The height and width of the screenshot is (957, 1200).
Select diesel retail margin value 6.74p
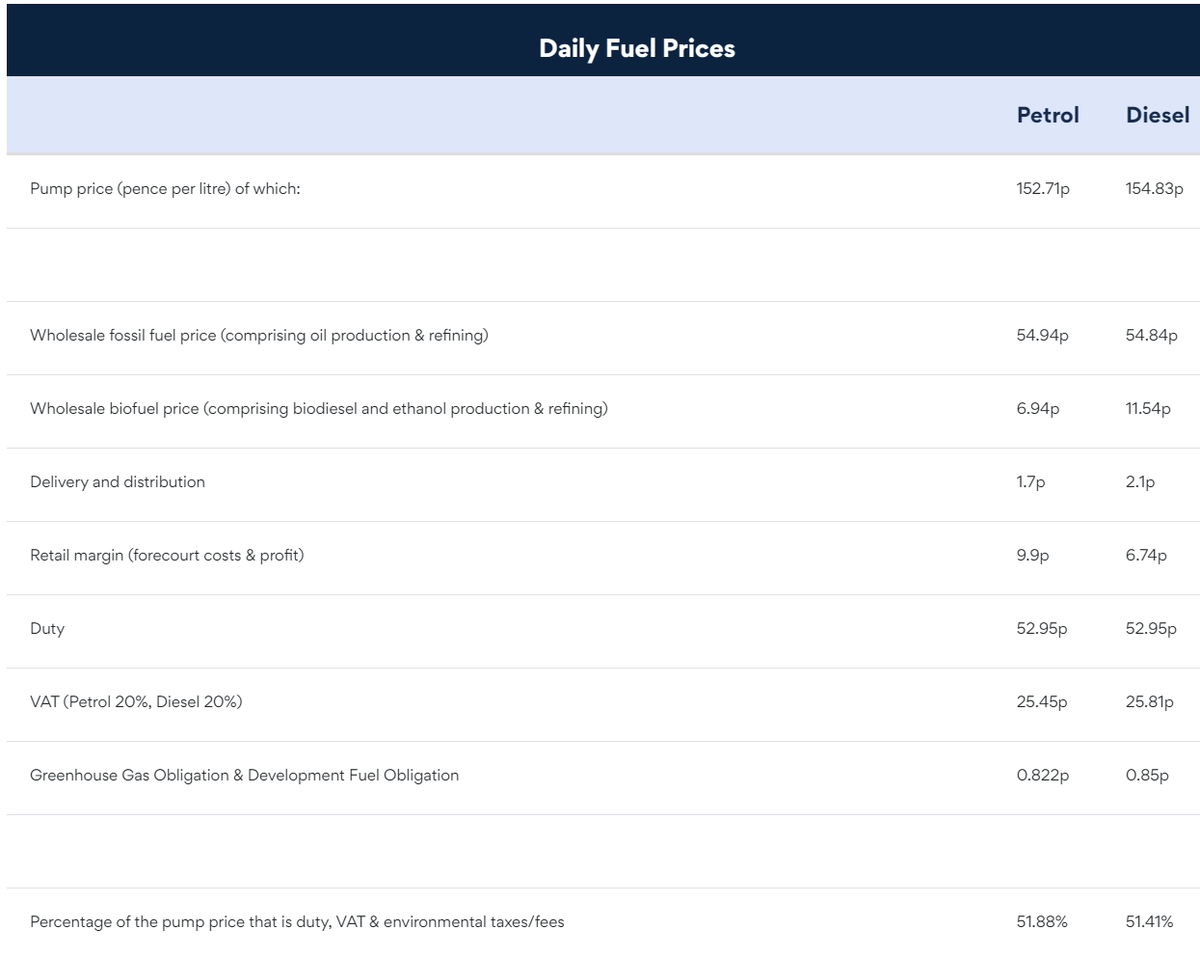click(x=1146, y=555)
